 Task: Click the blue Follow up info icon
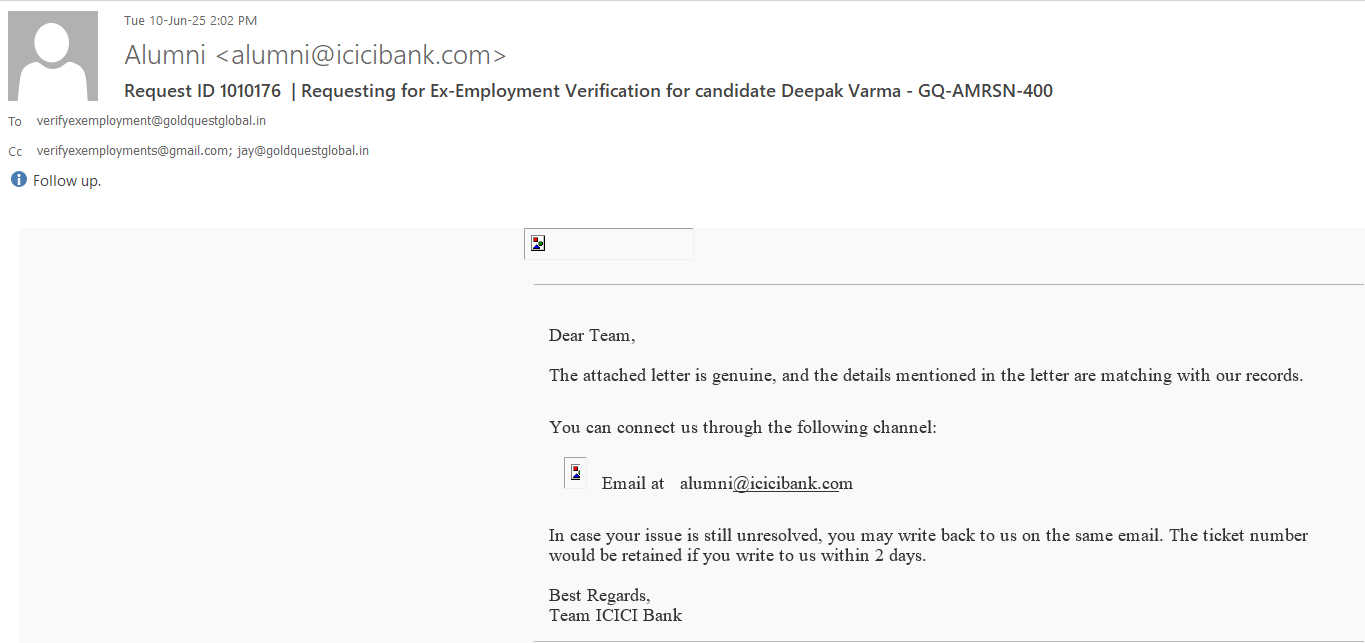(x=18, y=180)
